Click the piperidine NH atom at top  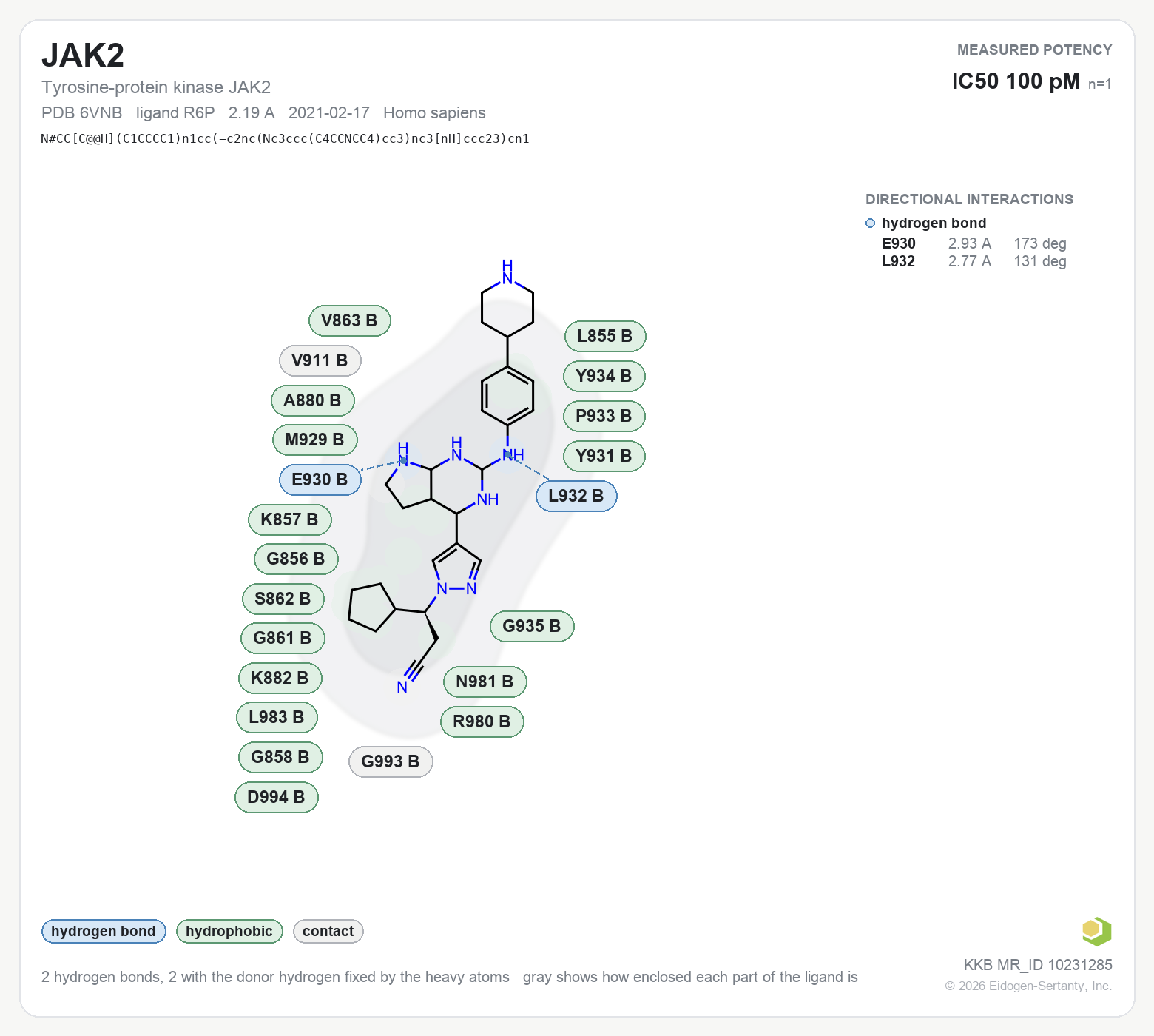(x=507, y=272)
